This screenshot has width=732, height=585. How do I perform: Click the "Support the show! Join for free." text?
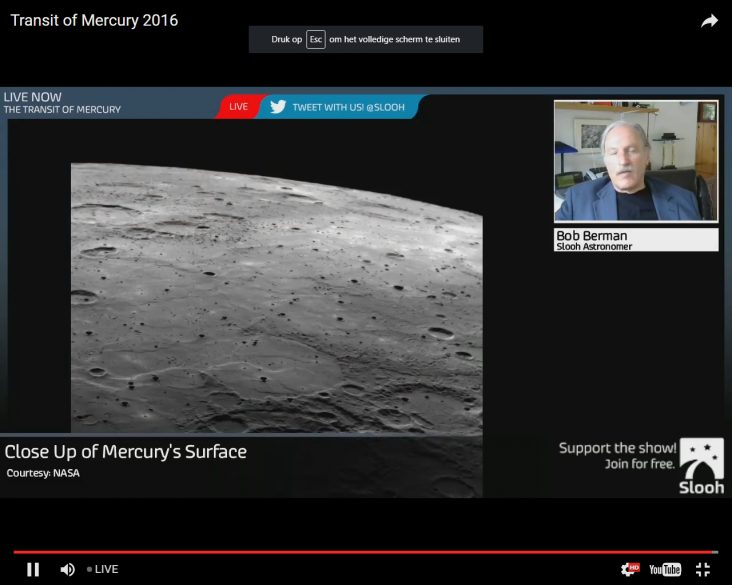(x=617, y=456)
